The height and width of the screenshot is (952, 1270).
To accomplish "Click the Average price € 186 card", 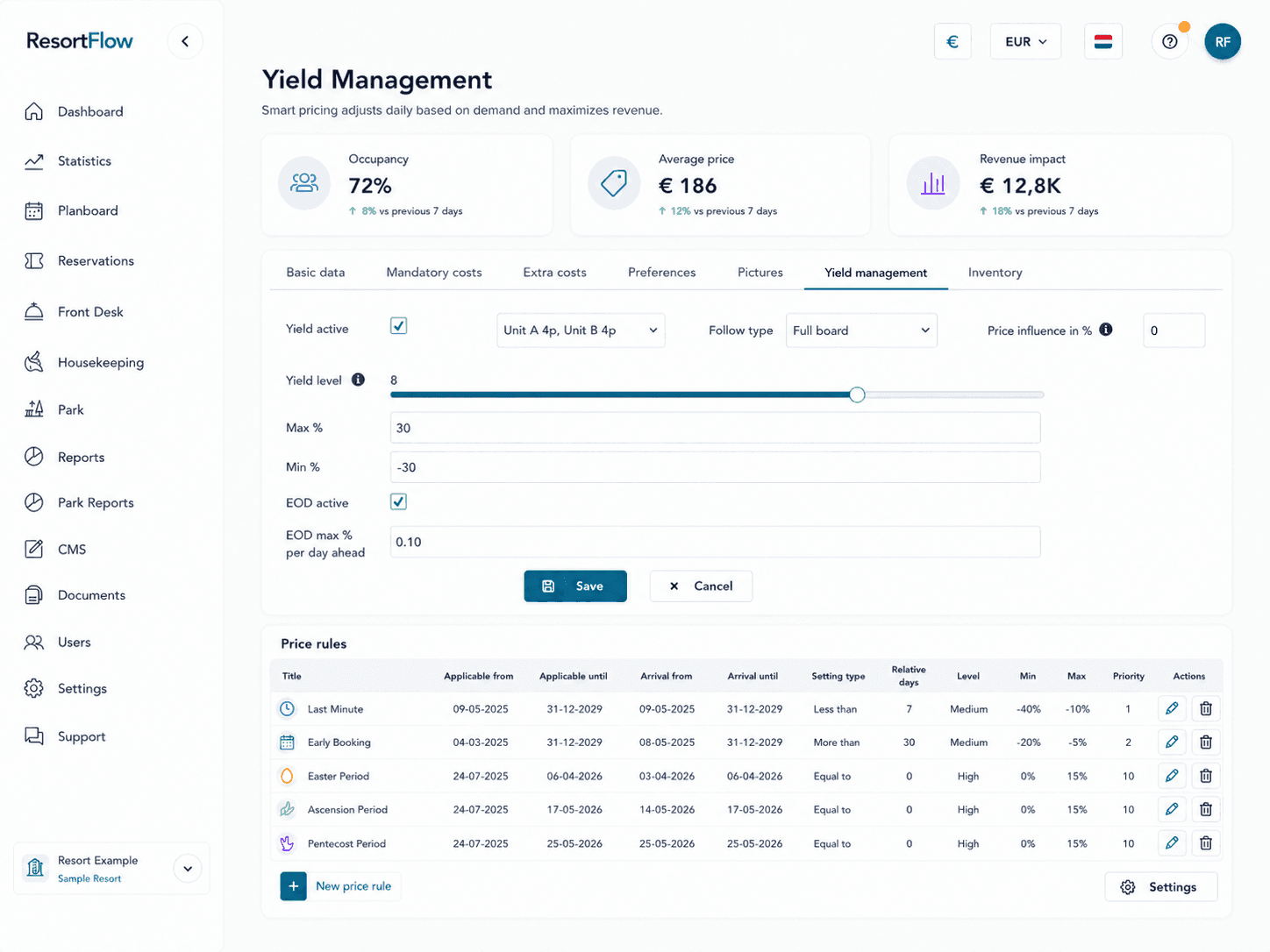I will (720, 185).
